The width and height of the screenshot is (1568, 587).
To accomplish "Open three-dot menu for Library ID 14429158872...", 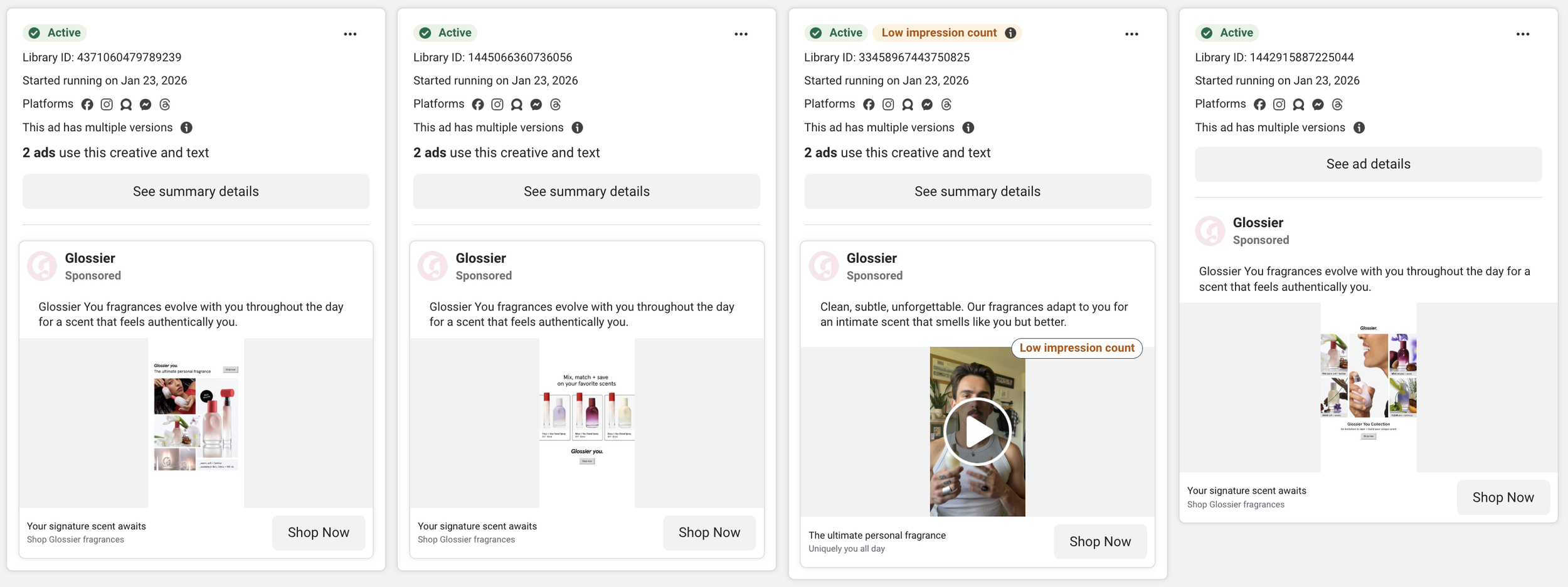I will (1523, 34).
